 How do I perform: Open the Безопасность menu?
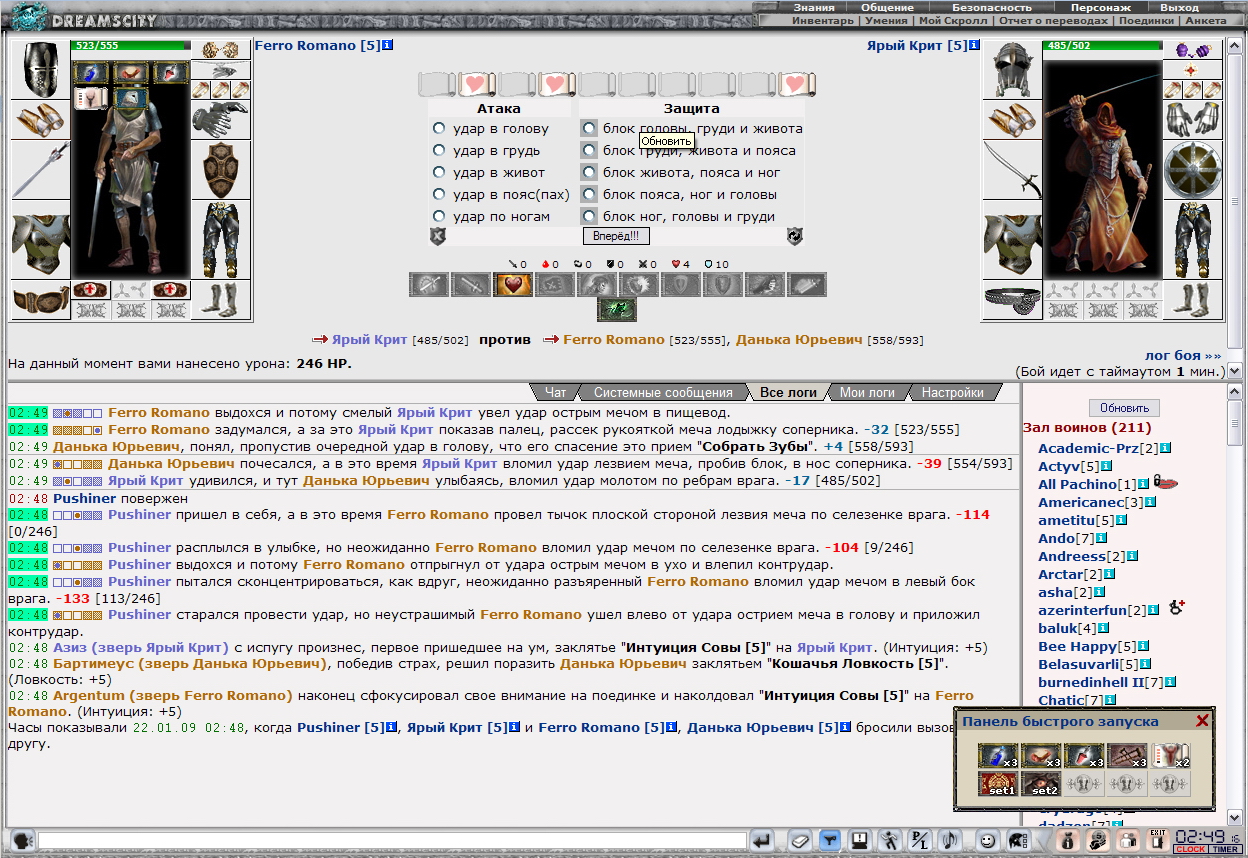pos(992,7)
